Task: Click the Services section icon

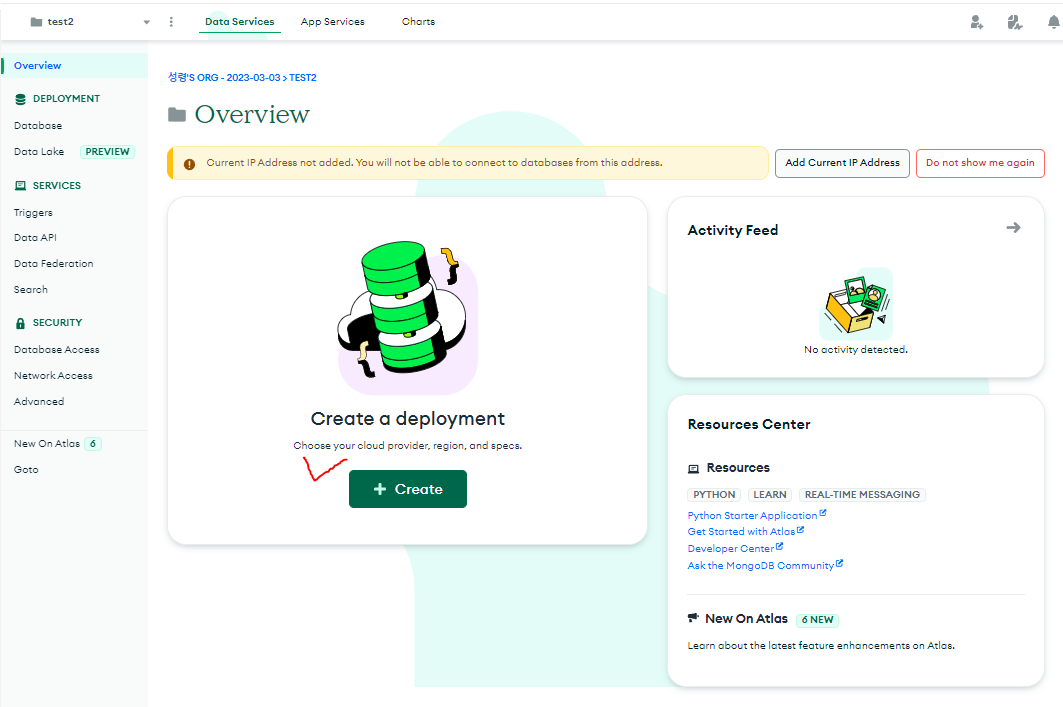Action: pyautogui.click(x=20, y=186)
